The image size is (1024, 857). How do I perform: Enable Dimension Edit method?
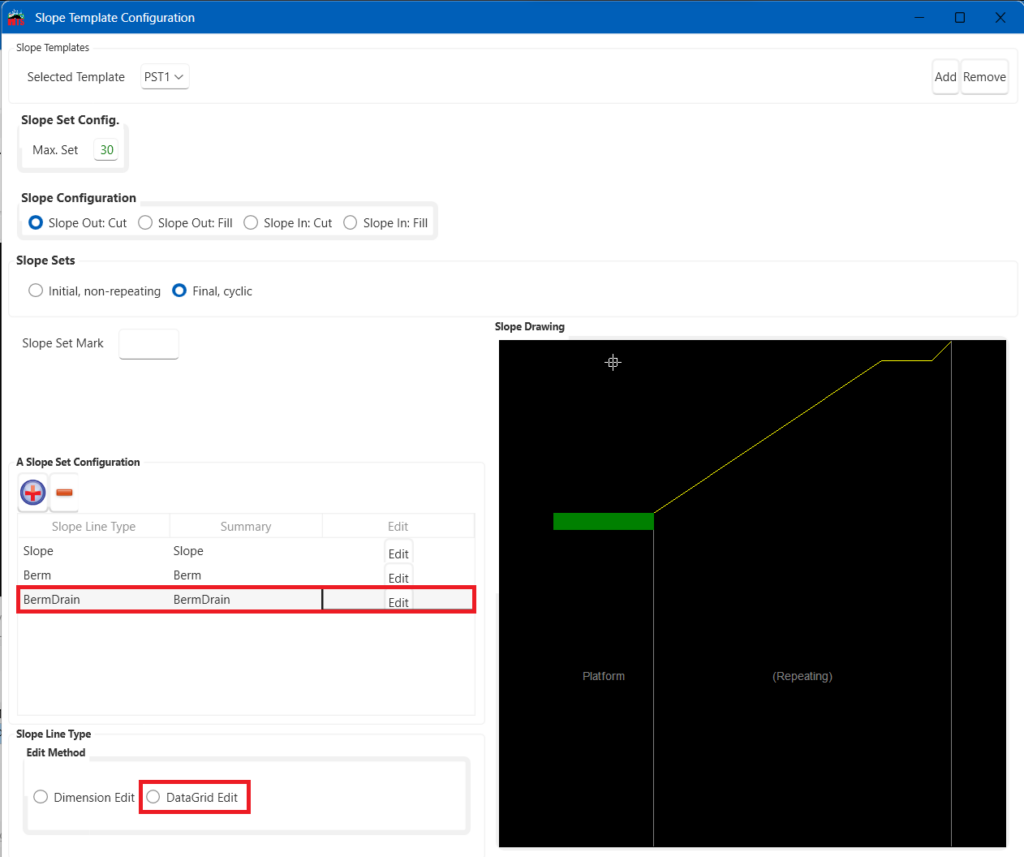(41, 797)
